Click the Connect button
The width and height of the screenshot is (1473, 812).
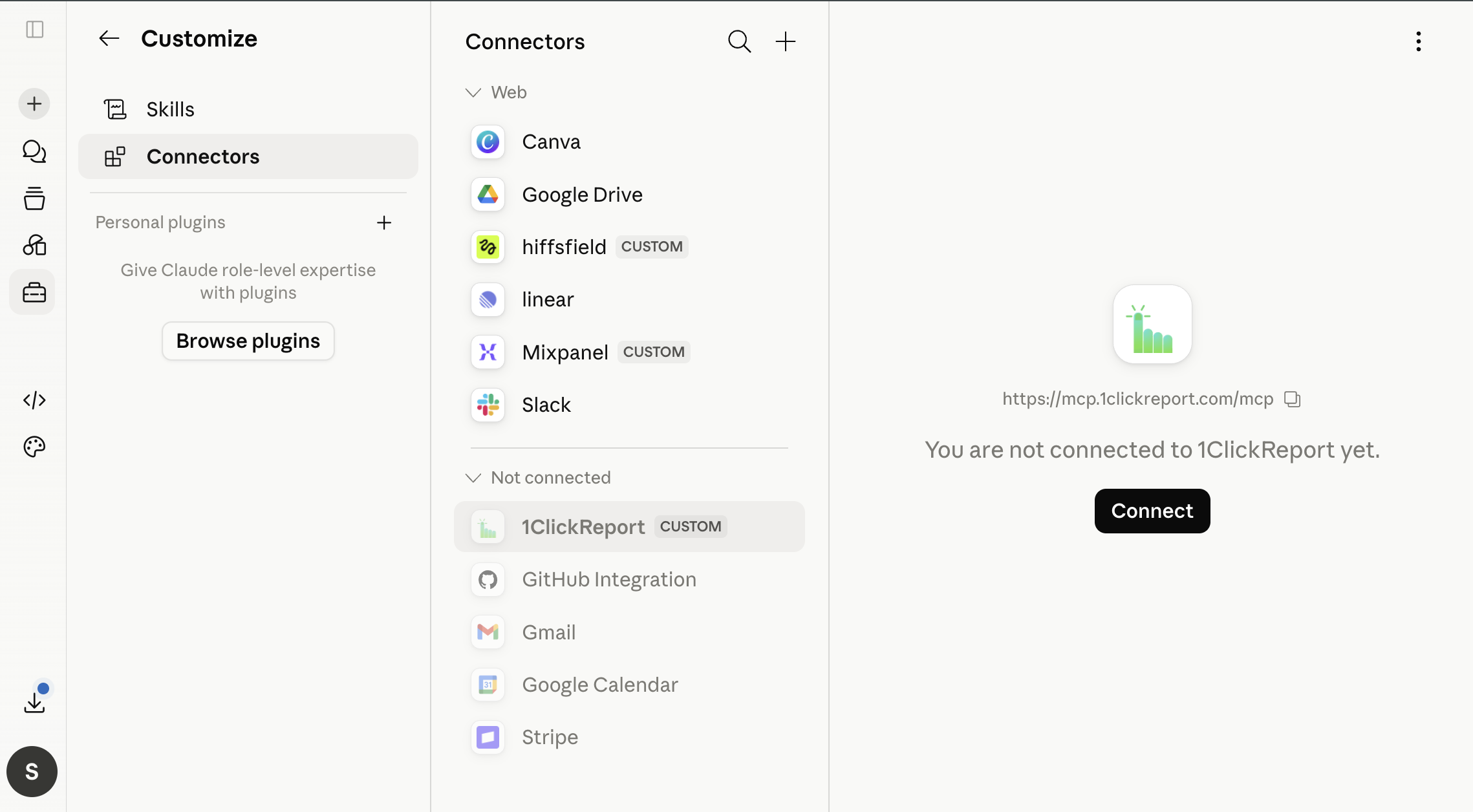click(x=1152, y=511)
